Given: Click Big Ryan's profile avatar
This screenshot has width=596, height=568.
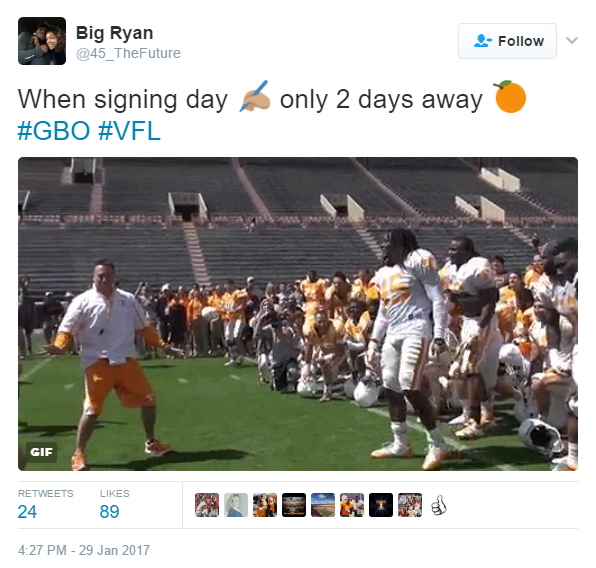Looking at the screenshot, I should click(x=42, y=41).
